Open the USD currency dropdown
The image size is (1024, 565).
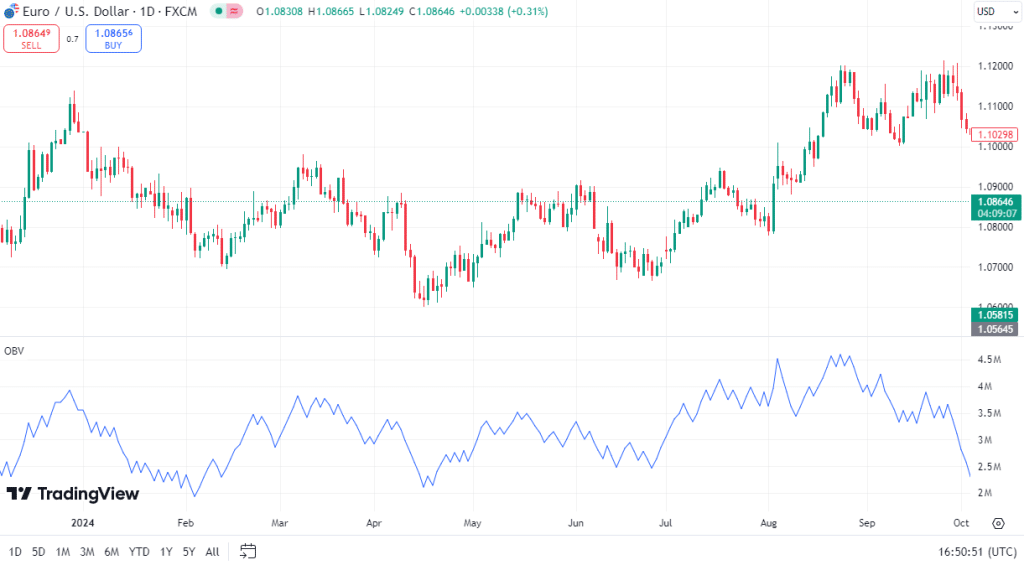[x=997, y=11]
